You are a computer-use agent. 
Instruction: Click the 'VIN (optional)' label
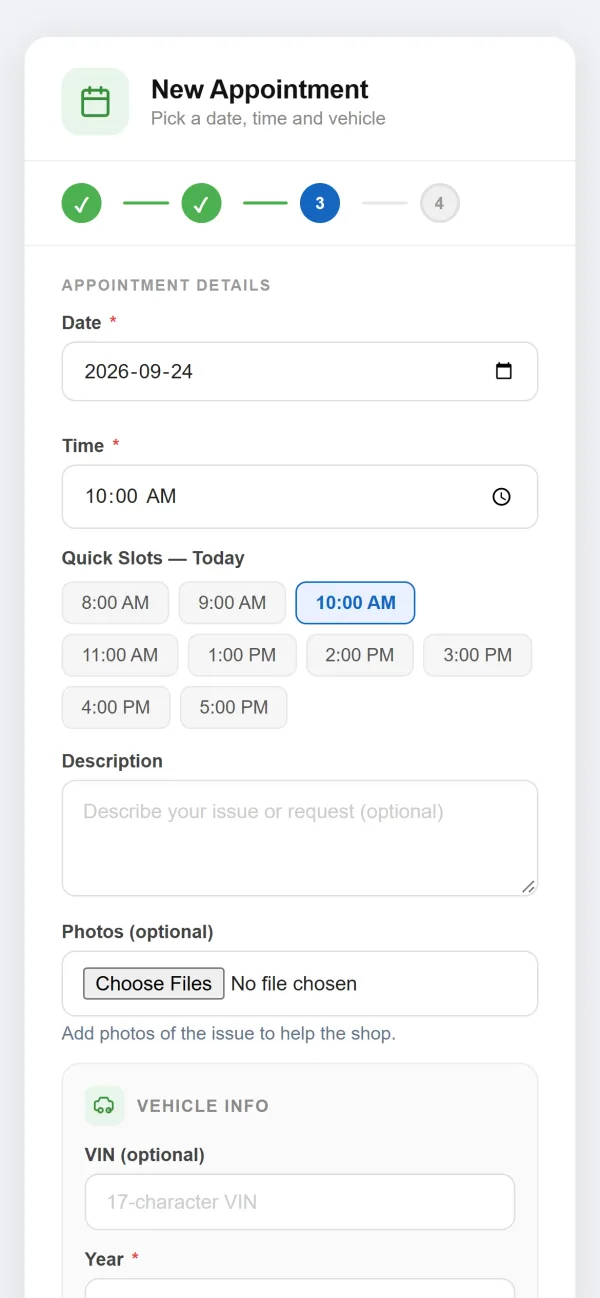pos(145,1155)
